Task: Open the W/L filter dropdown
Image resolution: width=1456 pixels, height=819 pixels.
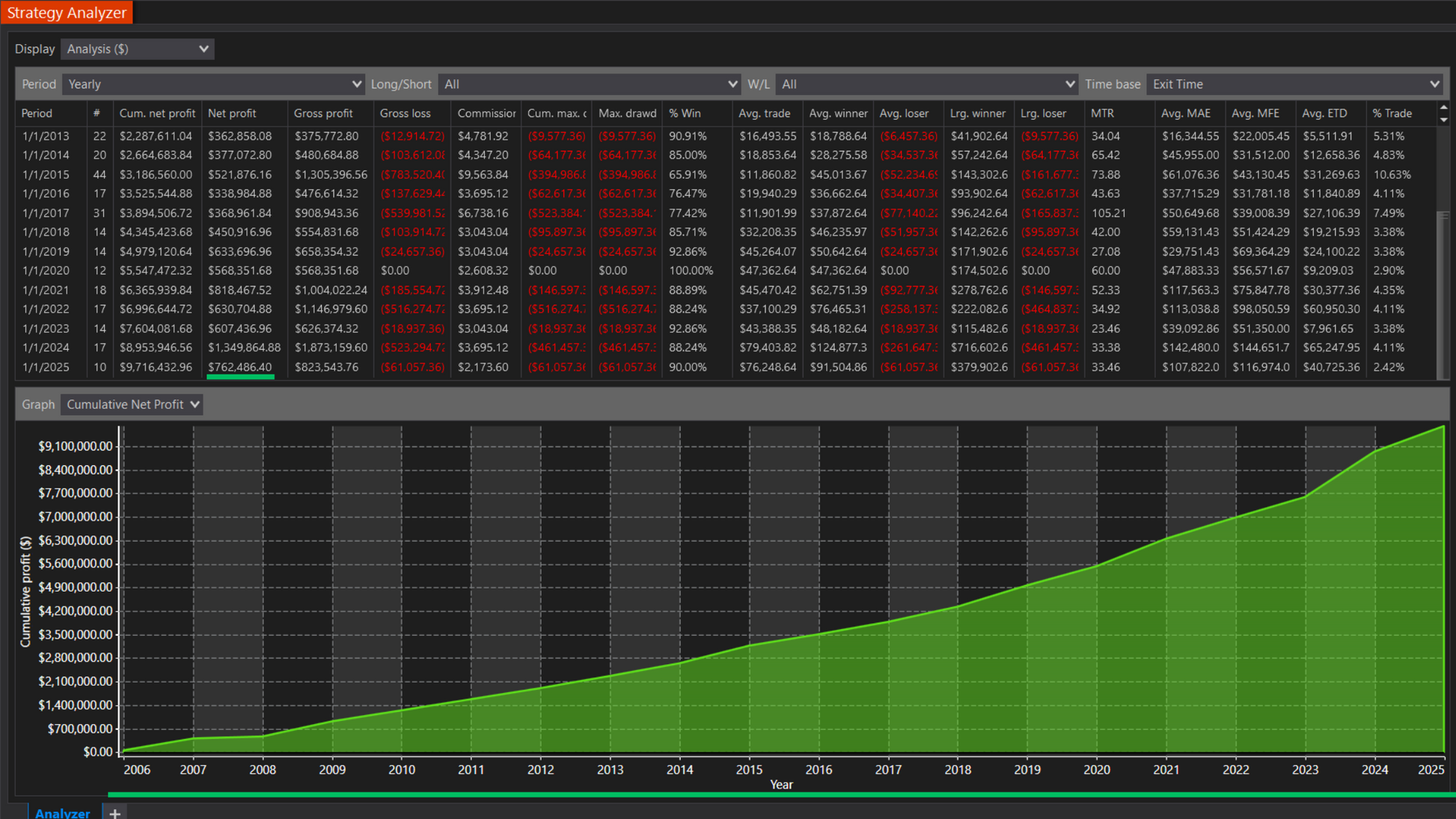Action: tap(927, 85)
